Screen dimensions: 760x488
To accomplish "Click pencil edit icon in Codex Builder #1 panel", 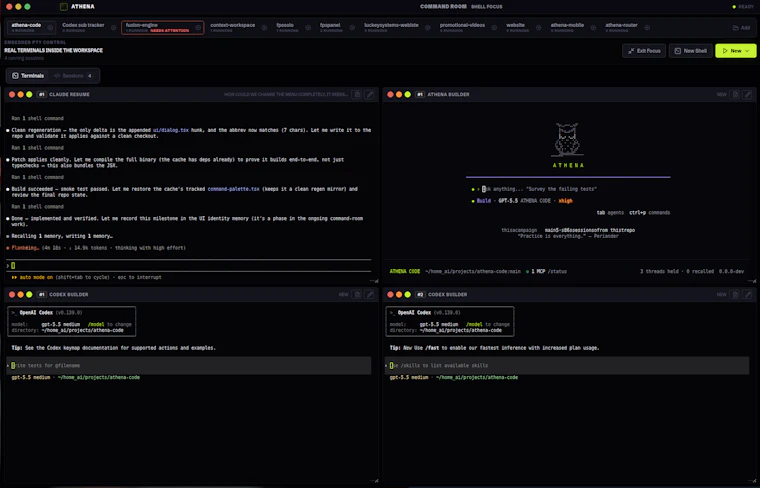I will pyautogui.click(x=370, y=295).
